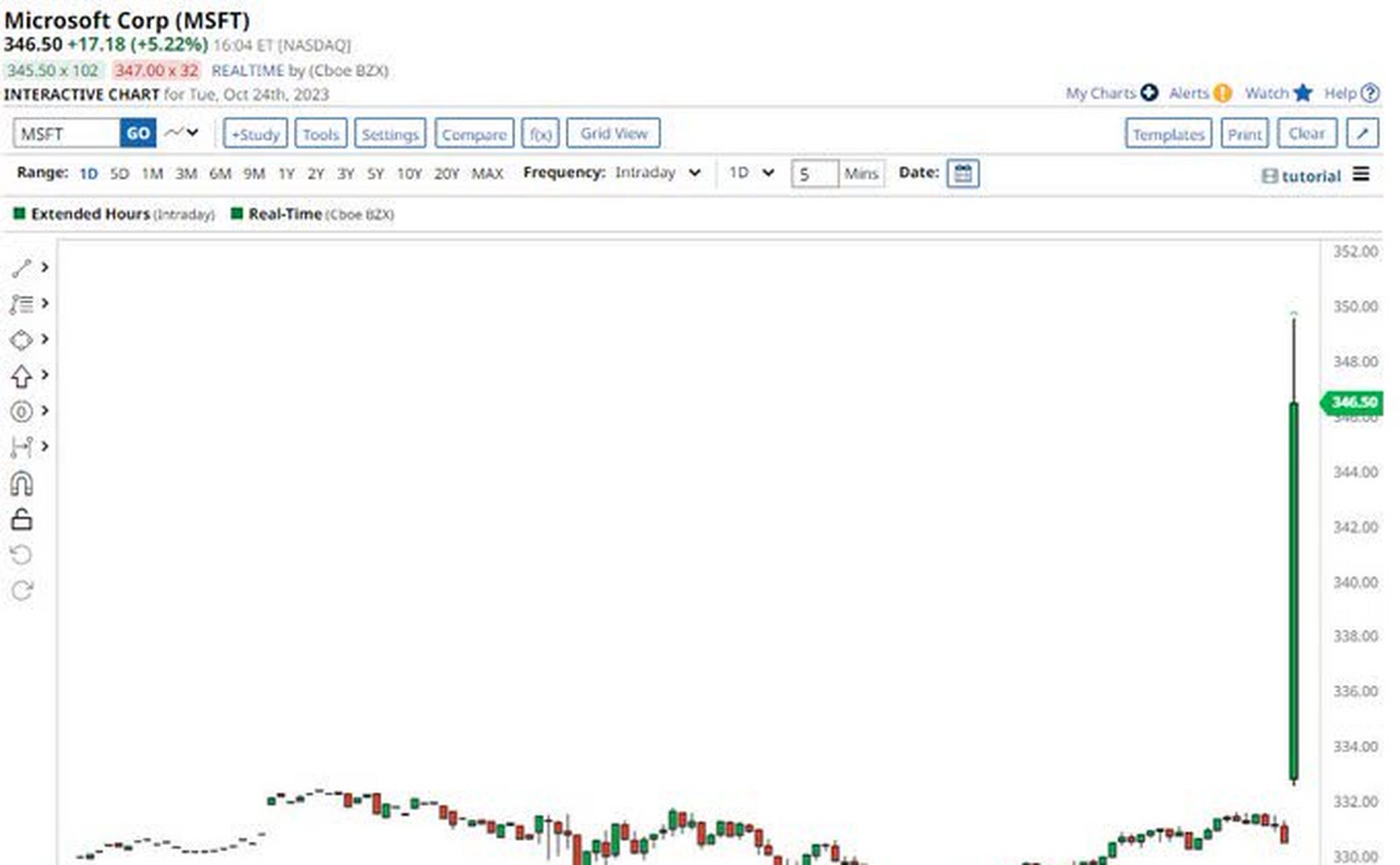Click the 346.50 price label marker
This screenshot has height=865, width=1400.
point(1352,403)
